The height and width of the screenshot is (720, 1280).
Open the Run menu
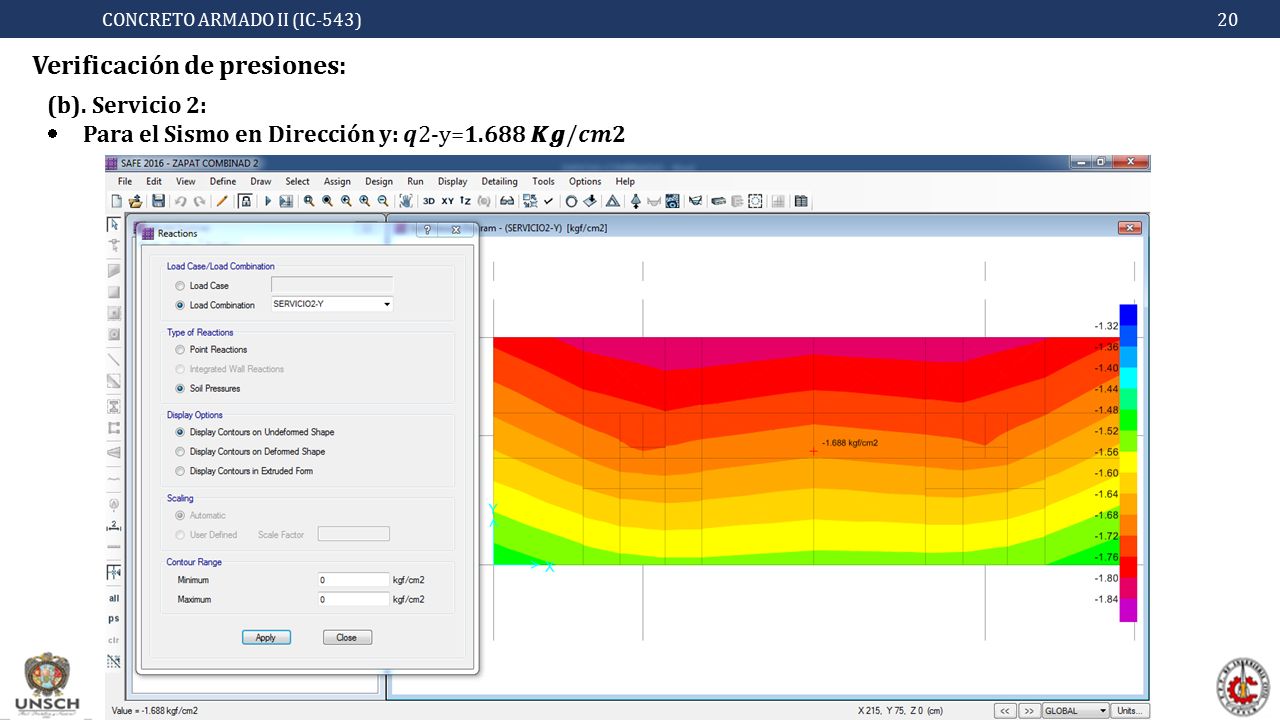pos(415,181)
